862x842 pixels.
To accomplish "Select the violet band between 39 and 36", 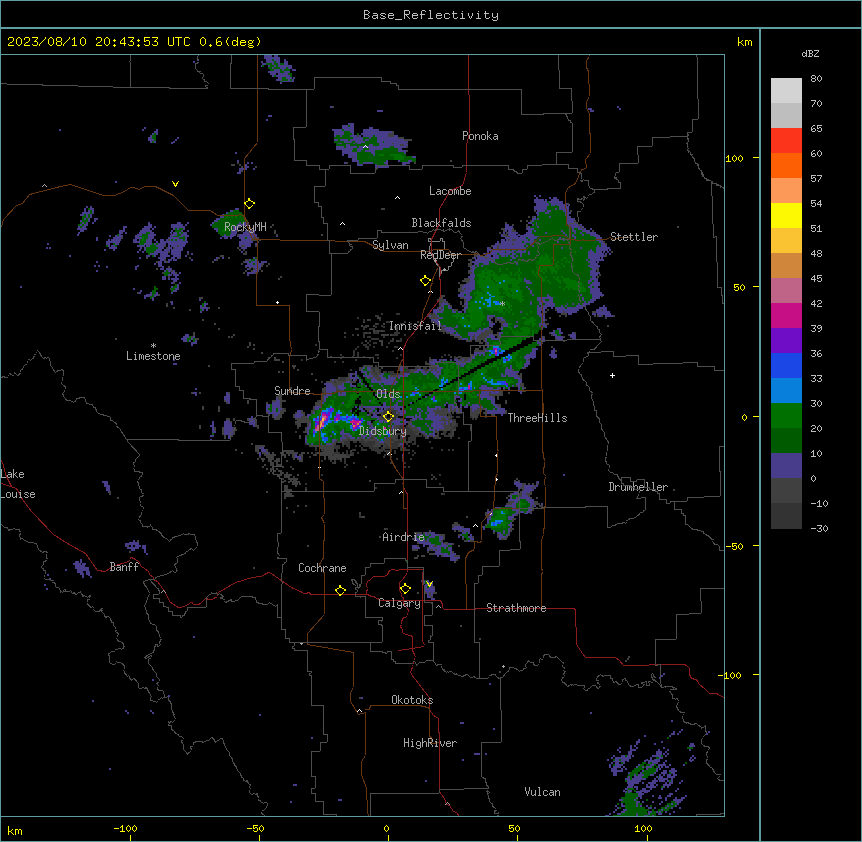I will click(786, 341).
